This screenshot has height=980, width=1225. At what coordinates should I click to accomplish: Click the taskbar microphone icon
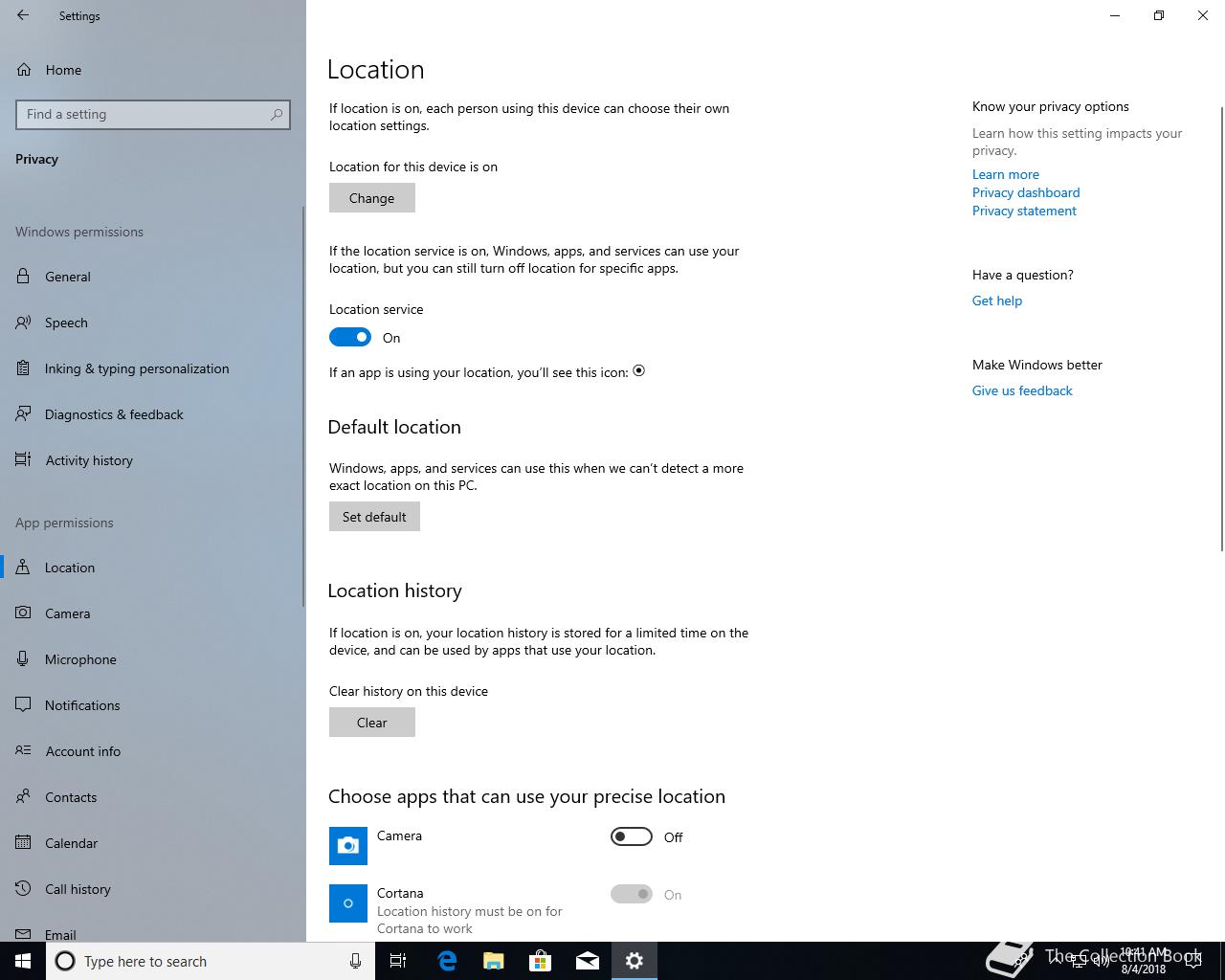355,961
